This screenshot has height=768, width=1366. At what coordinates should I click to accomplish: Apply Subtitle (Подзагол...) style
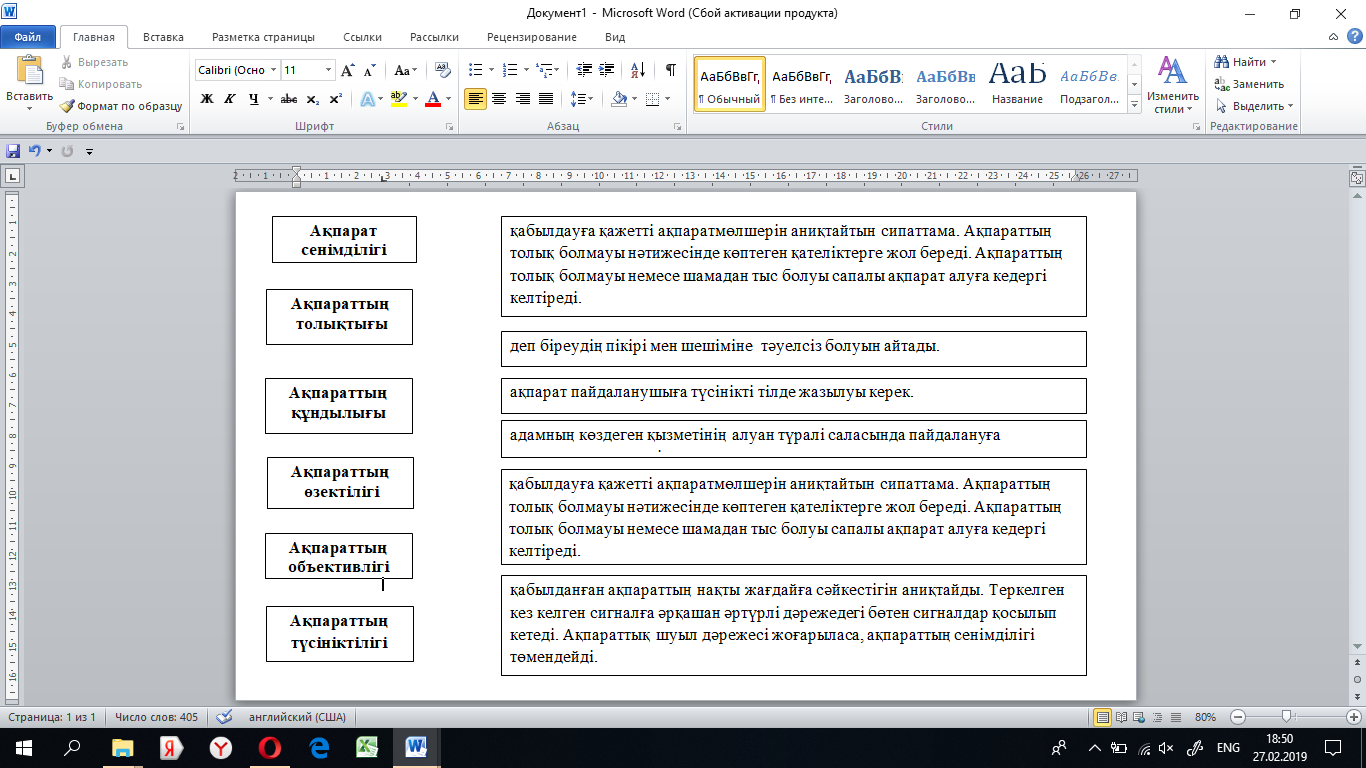[1089, 83]
